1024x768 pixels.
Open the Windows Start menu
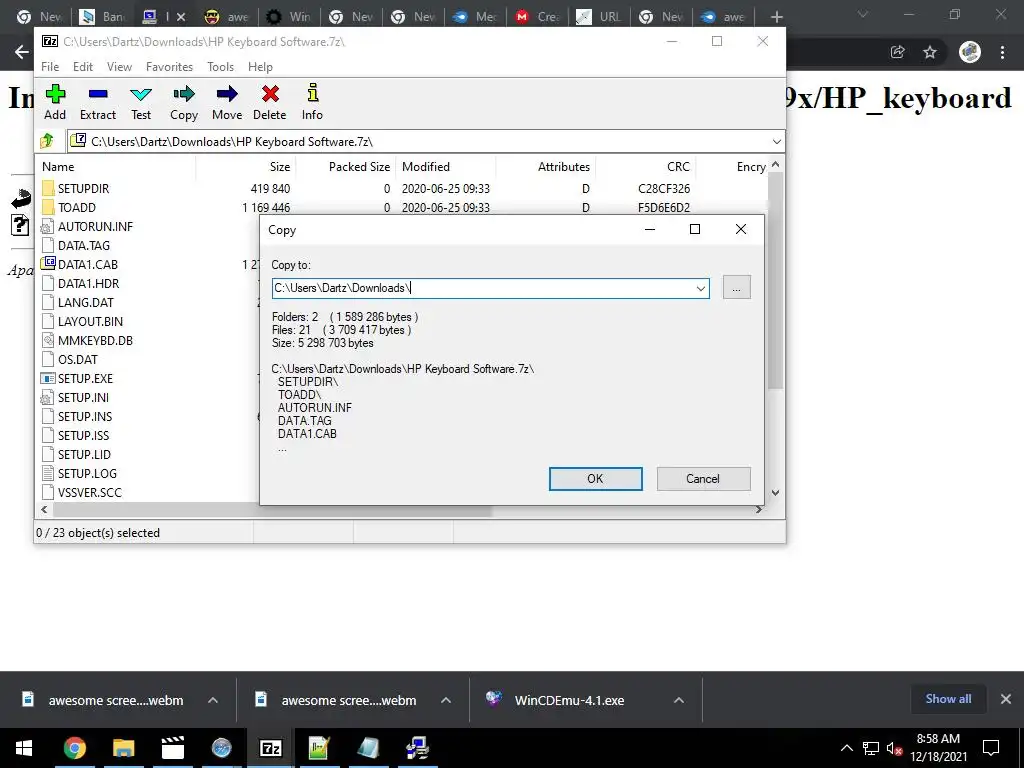24,748
